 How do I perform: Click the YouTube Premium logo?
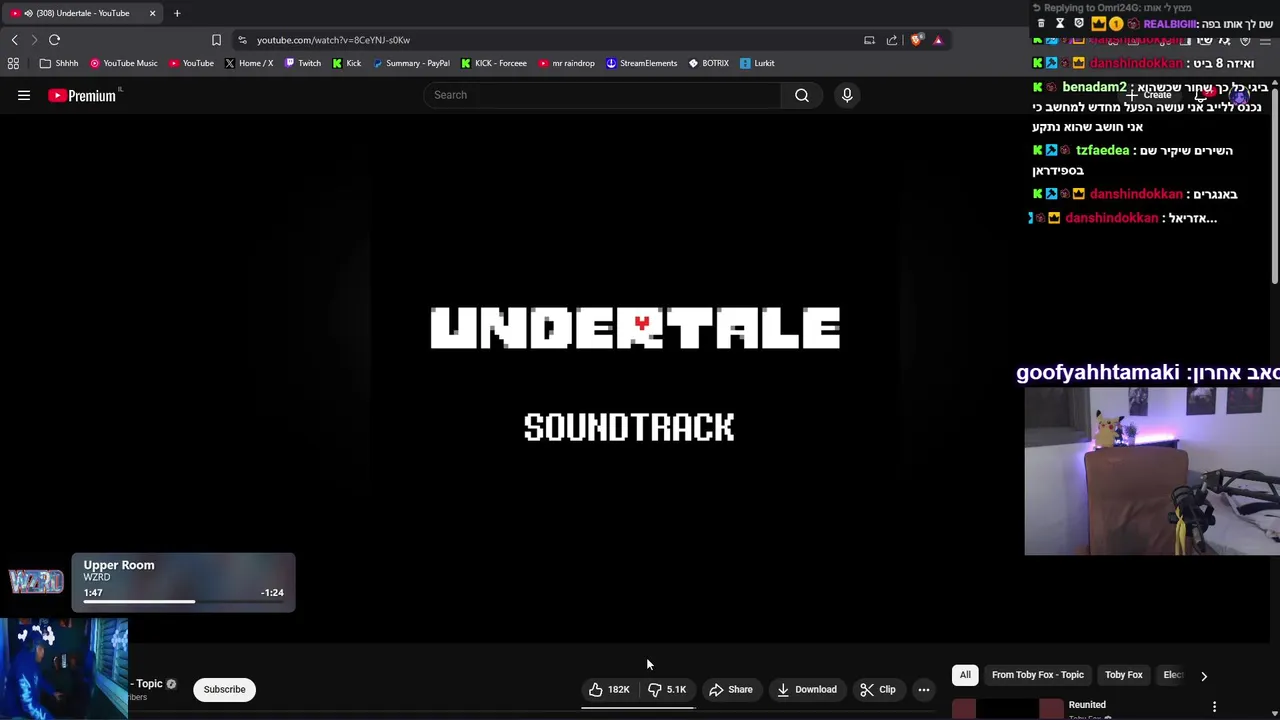pos(82,95)
